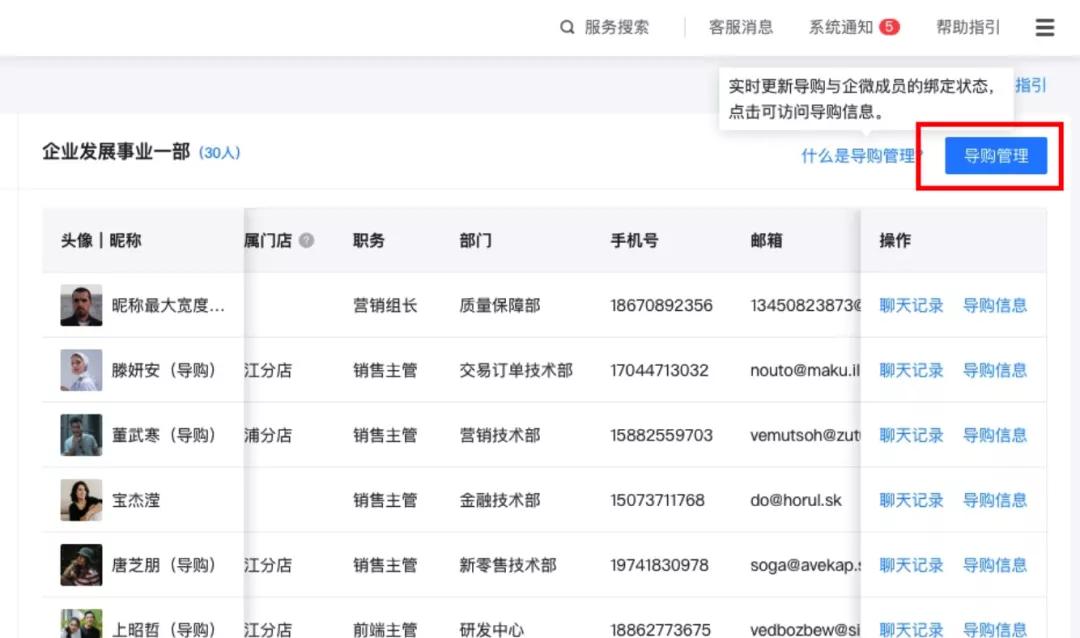Click the search magnifier icon
The height and width of the screenshot is (638, 1080).
[x=567, y=27]
